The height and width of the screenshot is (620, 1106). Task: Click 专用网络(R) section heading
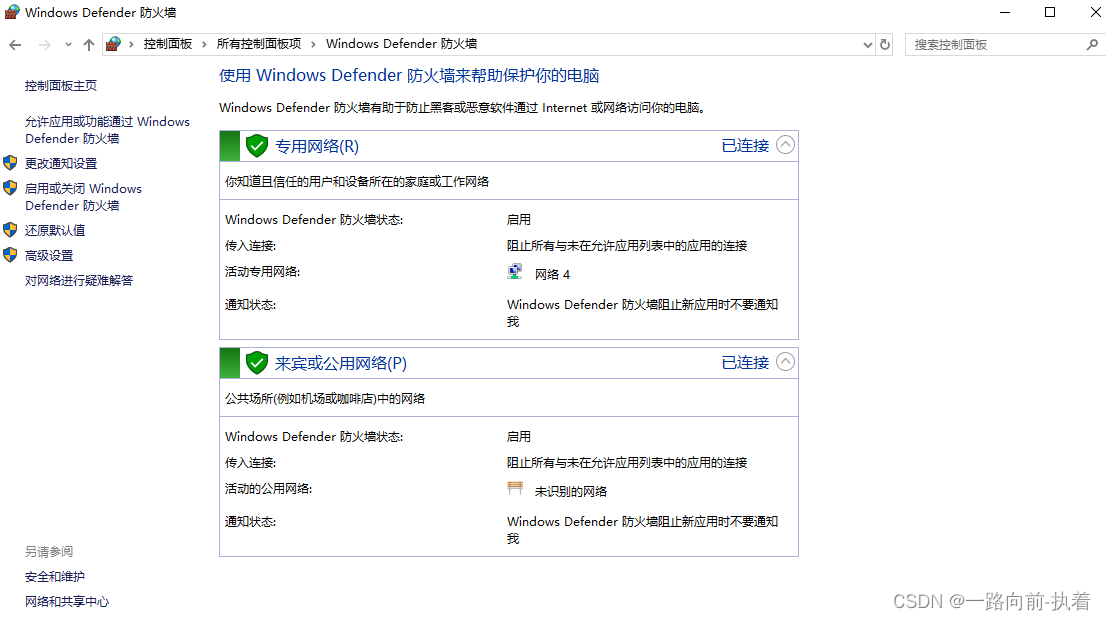coord(317,146)
